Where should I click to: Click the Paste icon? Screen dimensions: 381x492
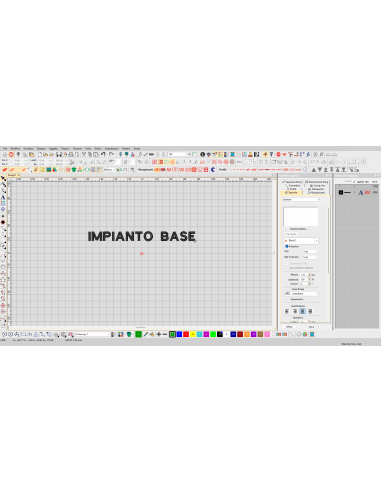[96, 154]
